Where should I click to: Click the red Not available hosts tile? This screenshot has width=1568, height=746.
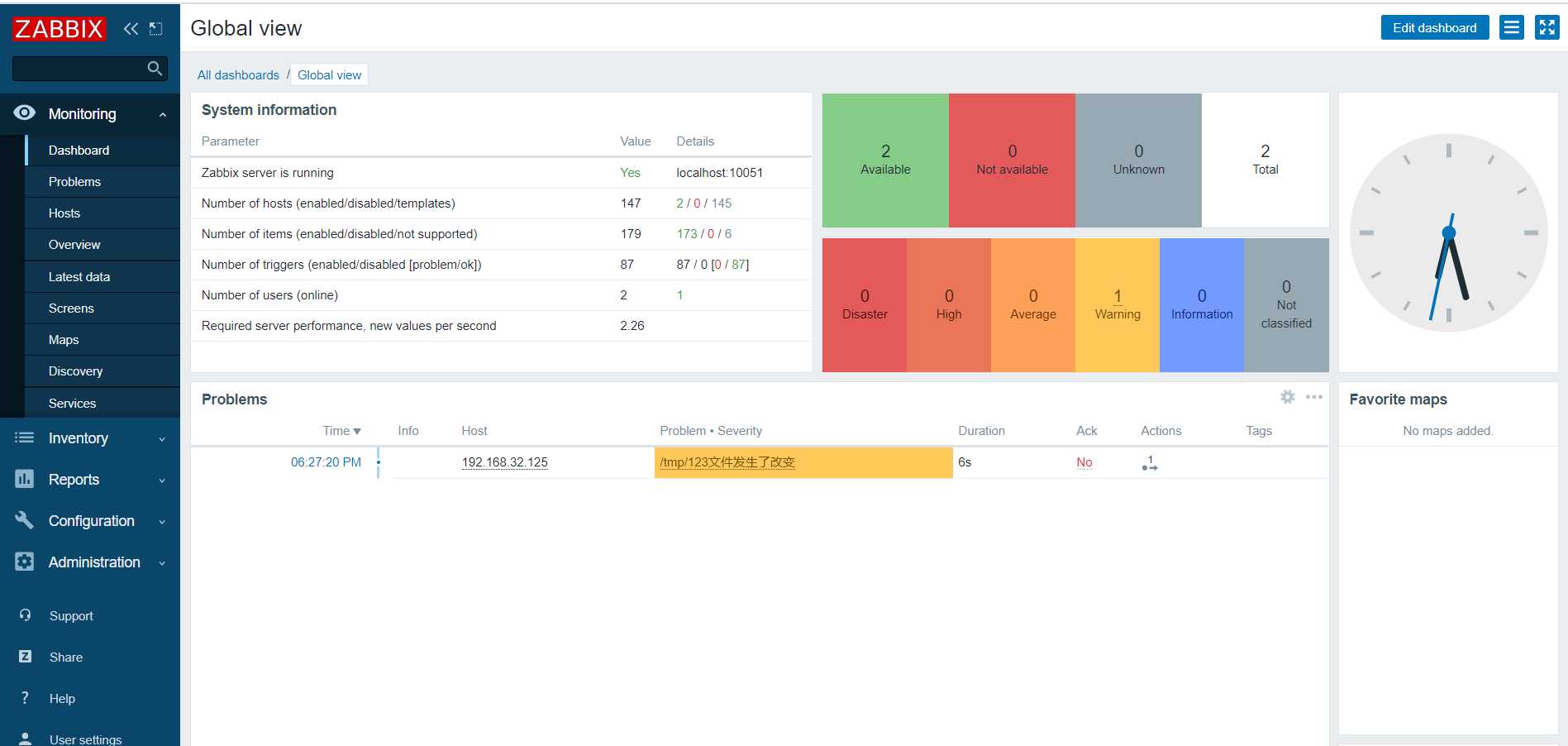(1012, 160)
